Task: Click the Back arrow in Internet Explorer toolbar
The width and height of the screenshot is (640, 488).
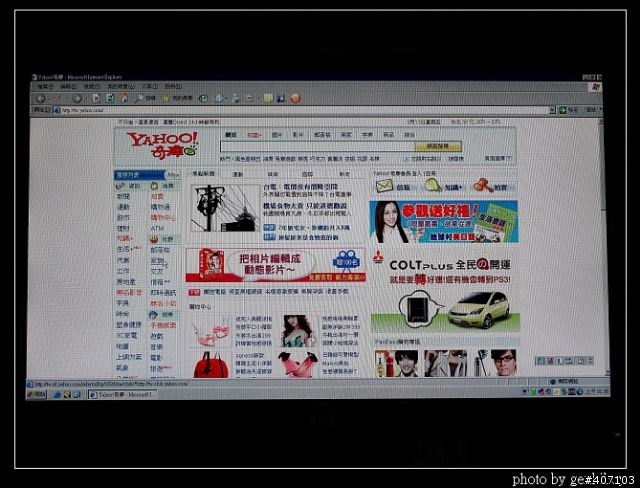Action: [41, 98]
